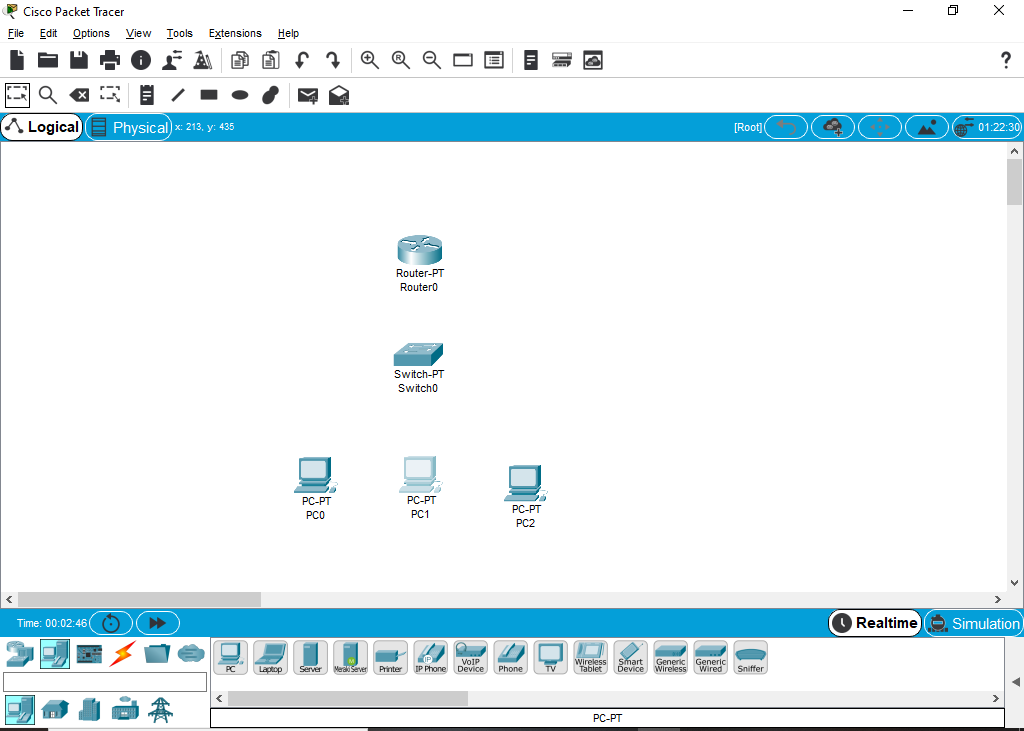This screenshot has width=1024, height=731.
Task: Pick the Printer device
Action: pyautogui.click(x=391, y=657)
